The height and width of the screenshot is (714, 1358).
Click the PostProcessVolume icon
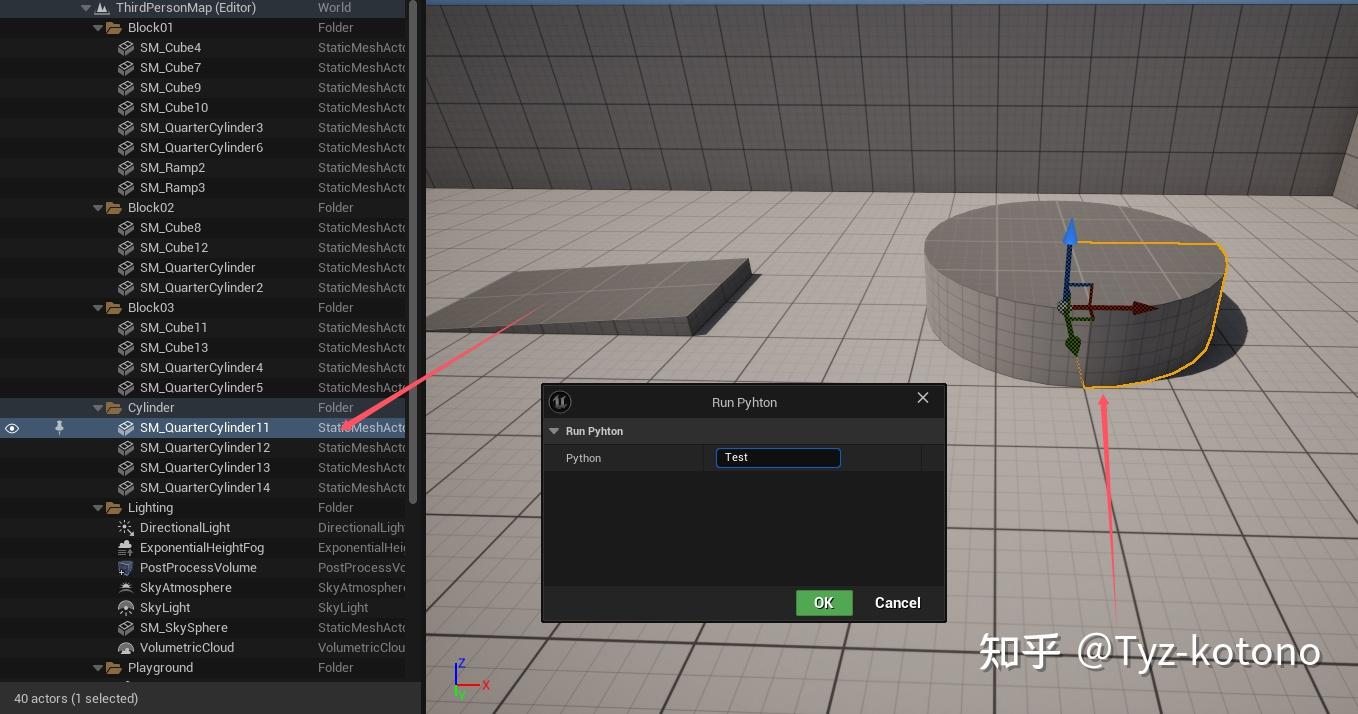click(x=125, y=567)
